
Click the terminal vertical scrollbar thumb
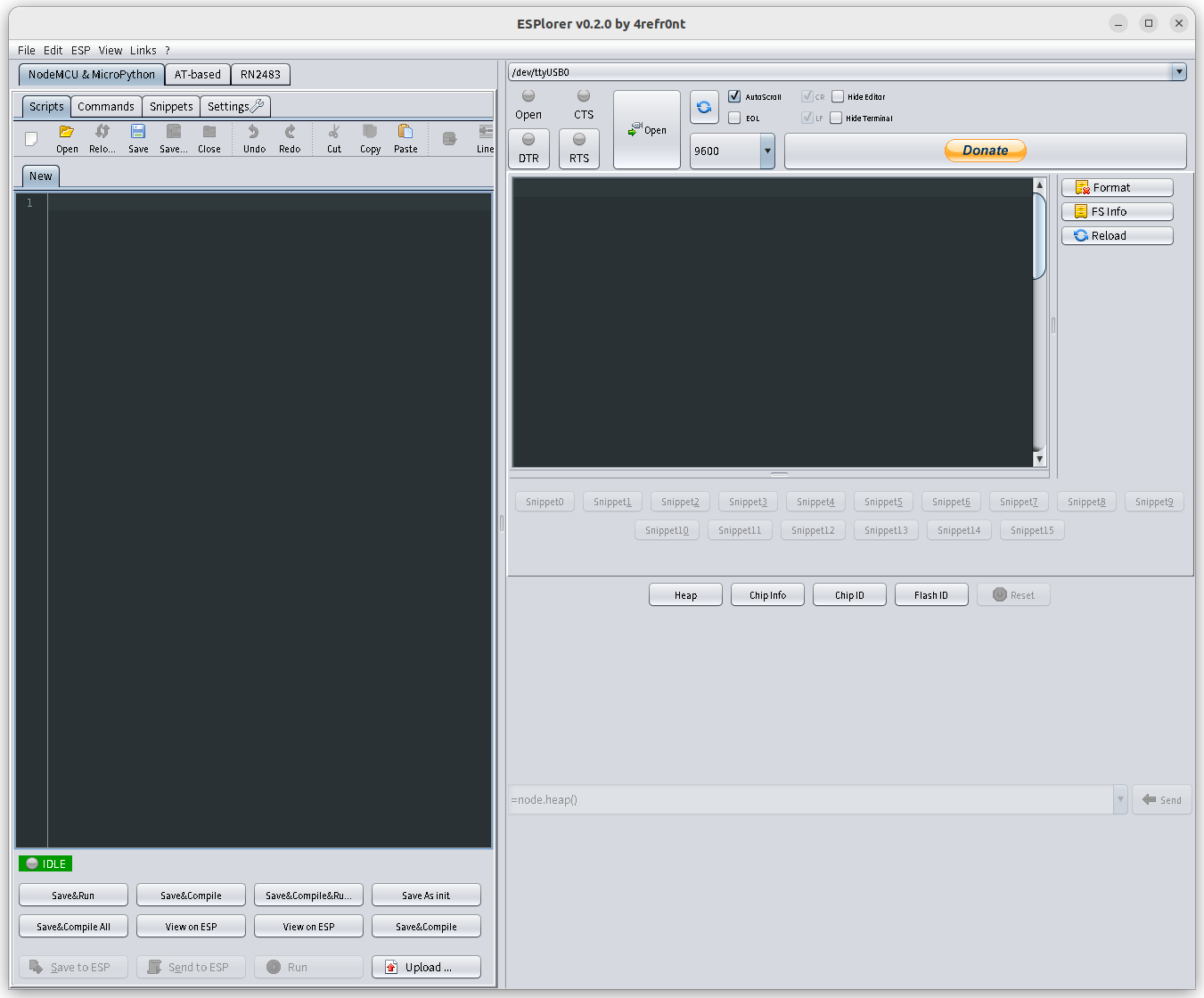(1039, 236)
